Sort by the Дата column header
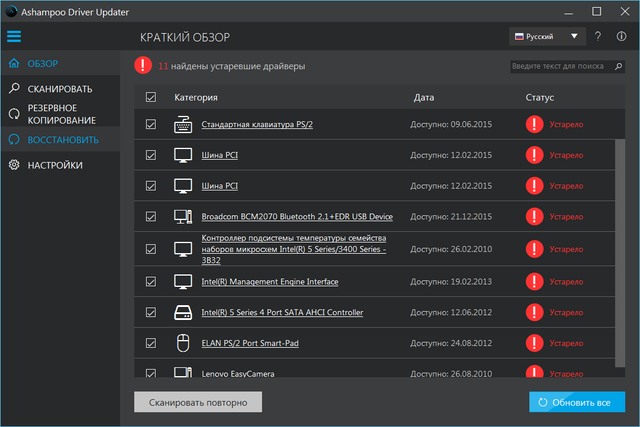This screenshot has height=427, width=640. point(424,98)
